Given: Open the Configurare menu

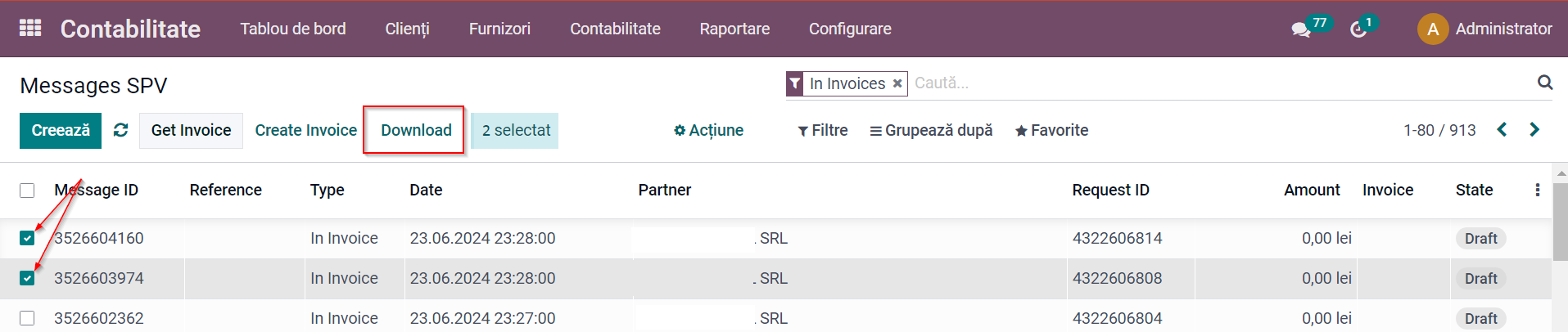Looking at the screenshot, I should (x=850, y=29).
